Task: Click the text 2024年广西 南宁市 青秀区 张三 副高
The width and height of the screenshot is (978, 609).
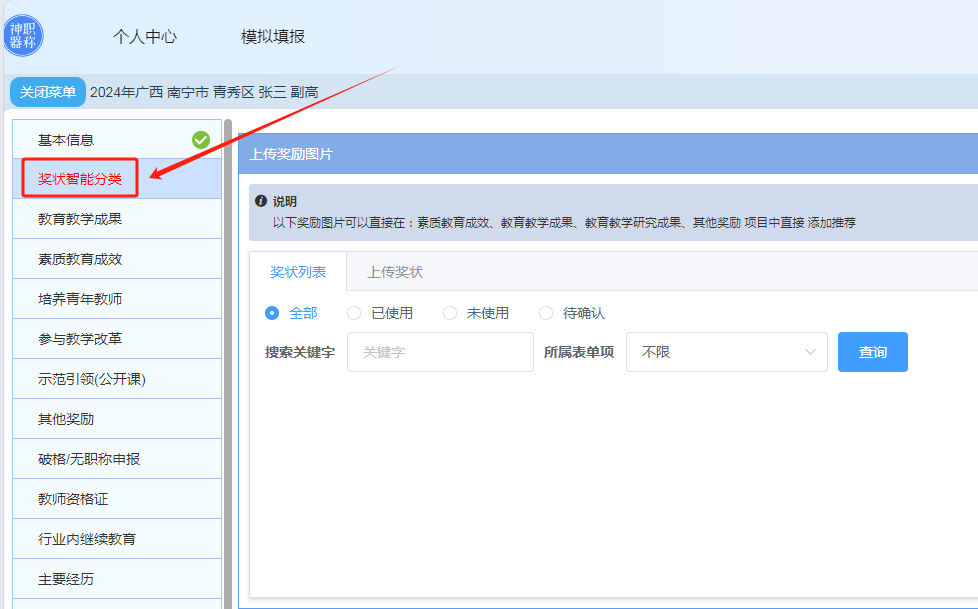Action: [204, 92]
